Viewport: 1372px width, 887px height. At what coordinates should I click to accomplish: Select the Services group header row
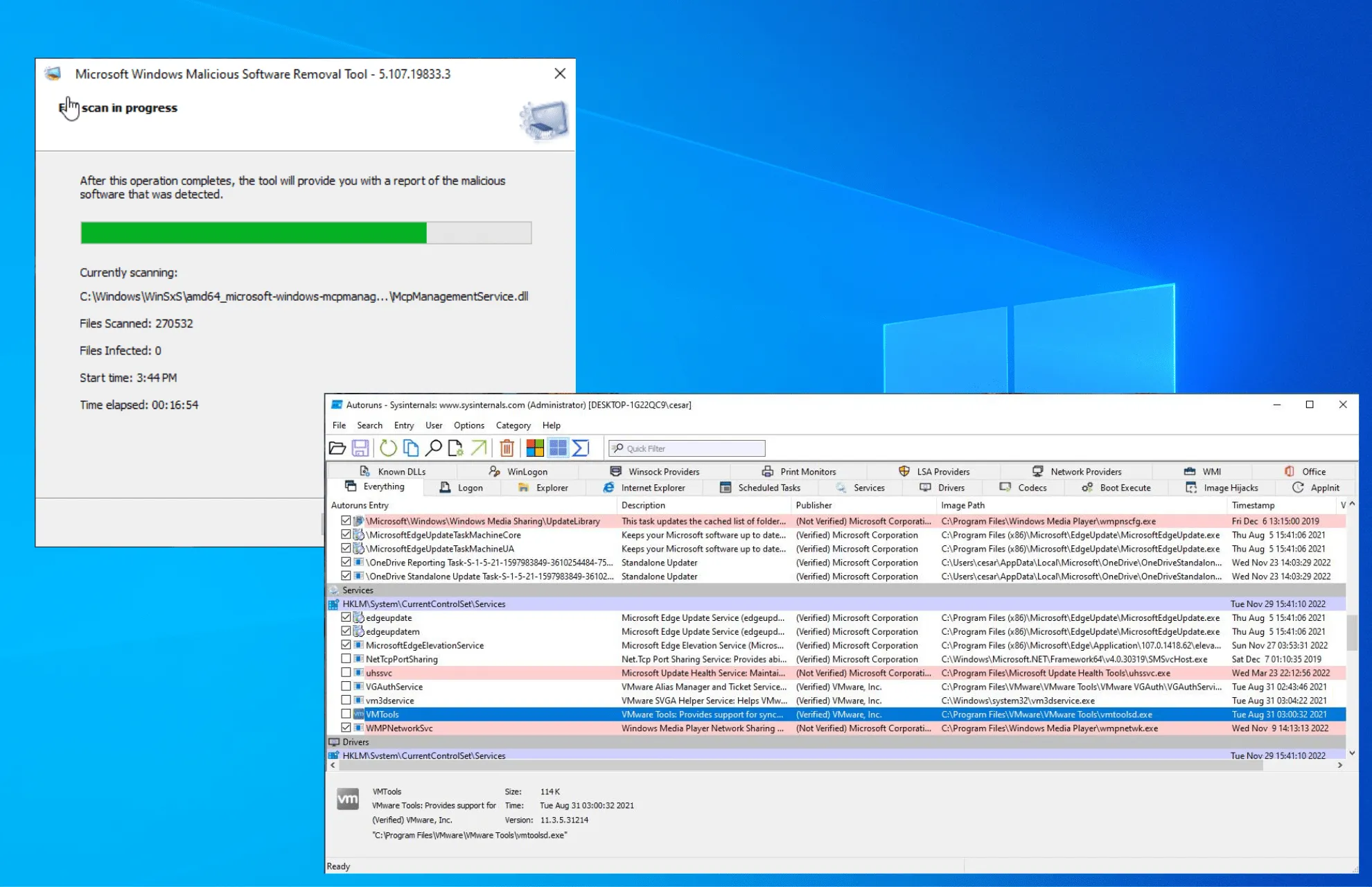pos(836,590)
